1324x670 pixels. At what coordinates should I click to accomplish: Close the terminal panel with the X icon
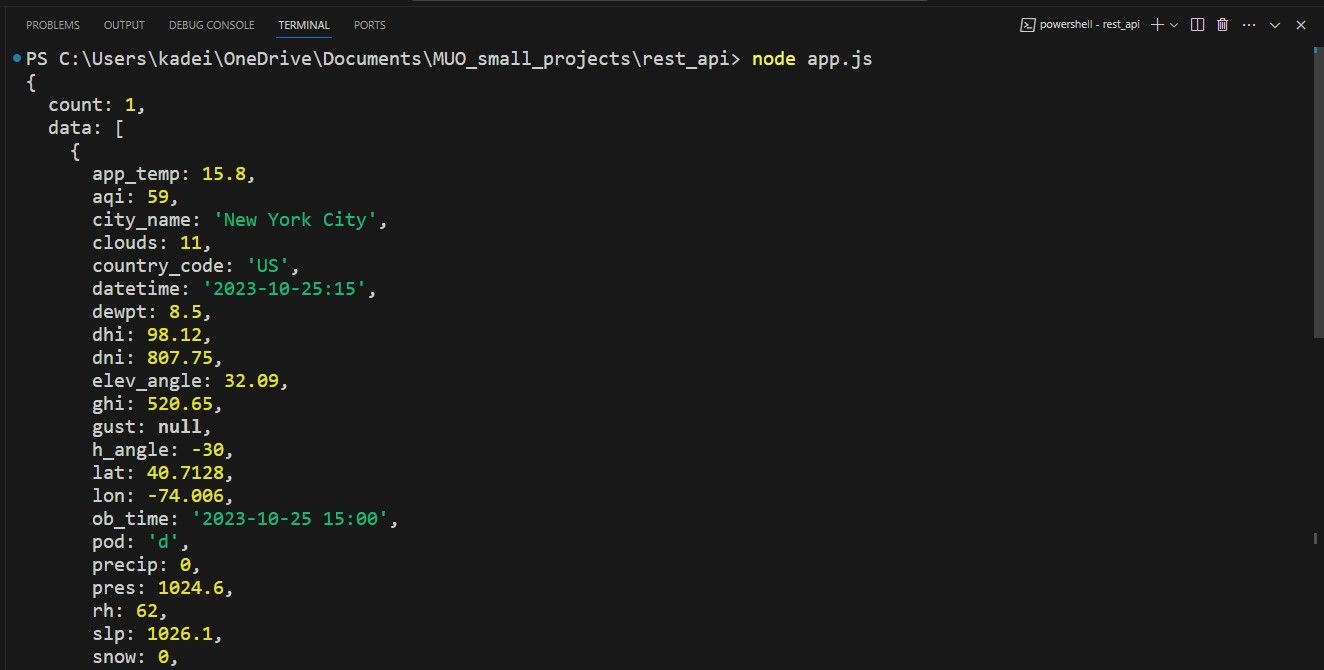point(1300,24)
